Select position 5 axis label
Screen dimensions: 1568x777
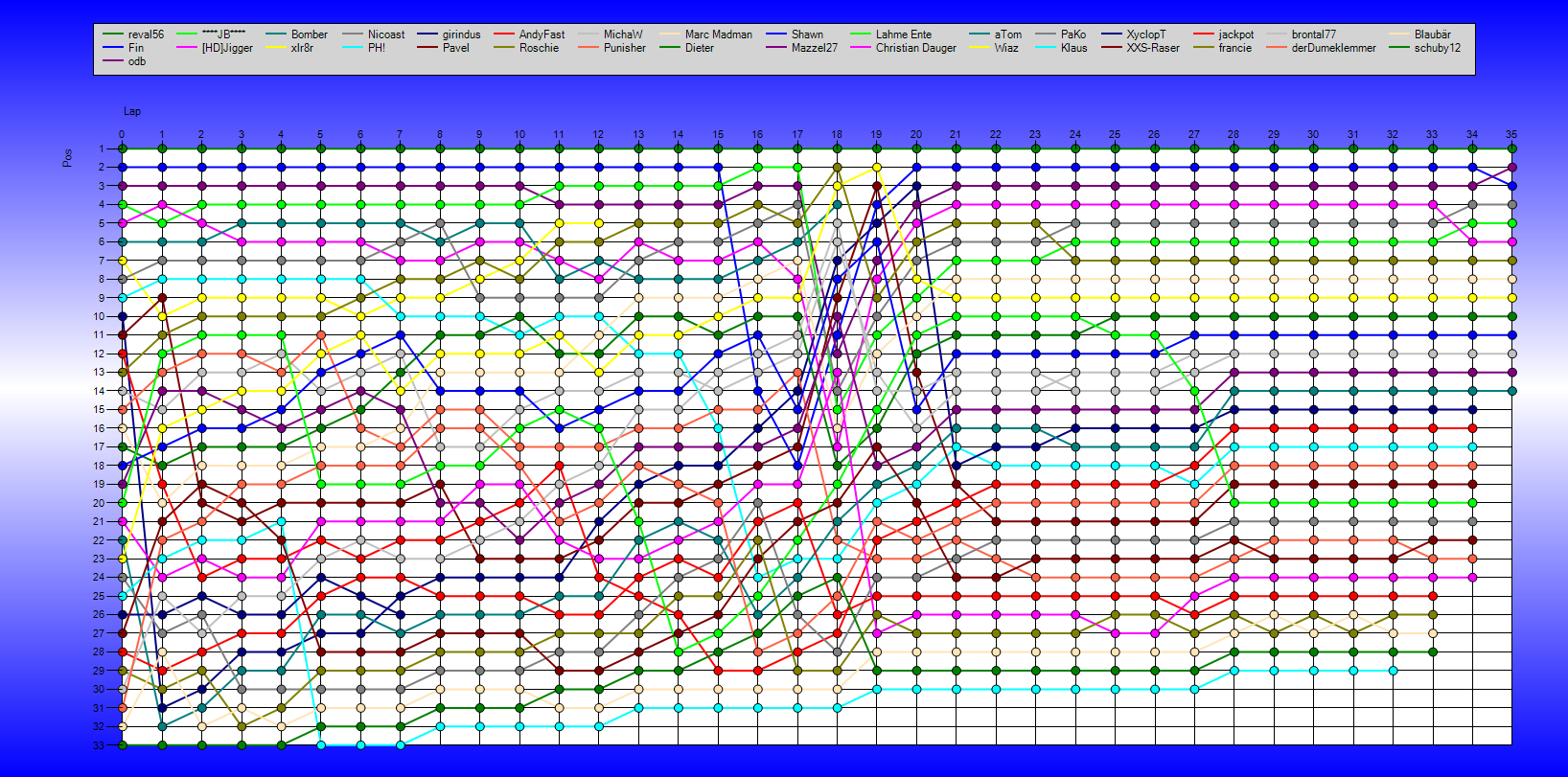pyautogui.click(x=102, y=223)
